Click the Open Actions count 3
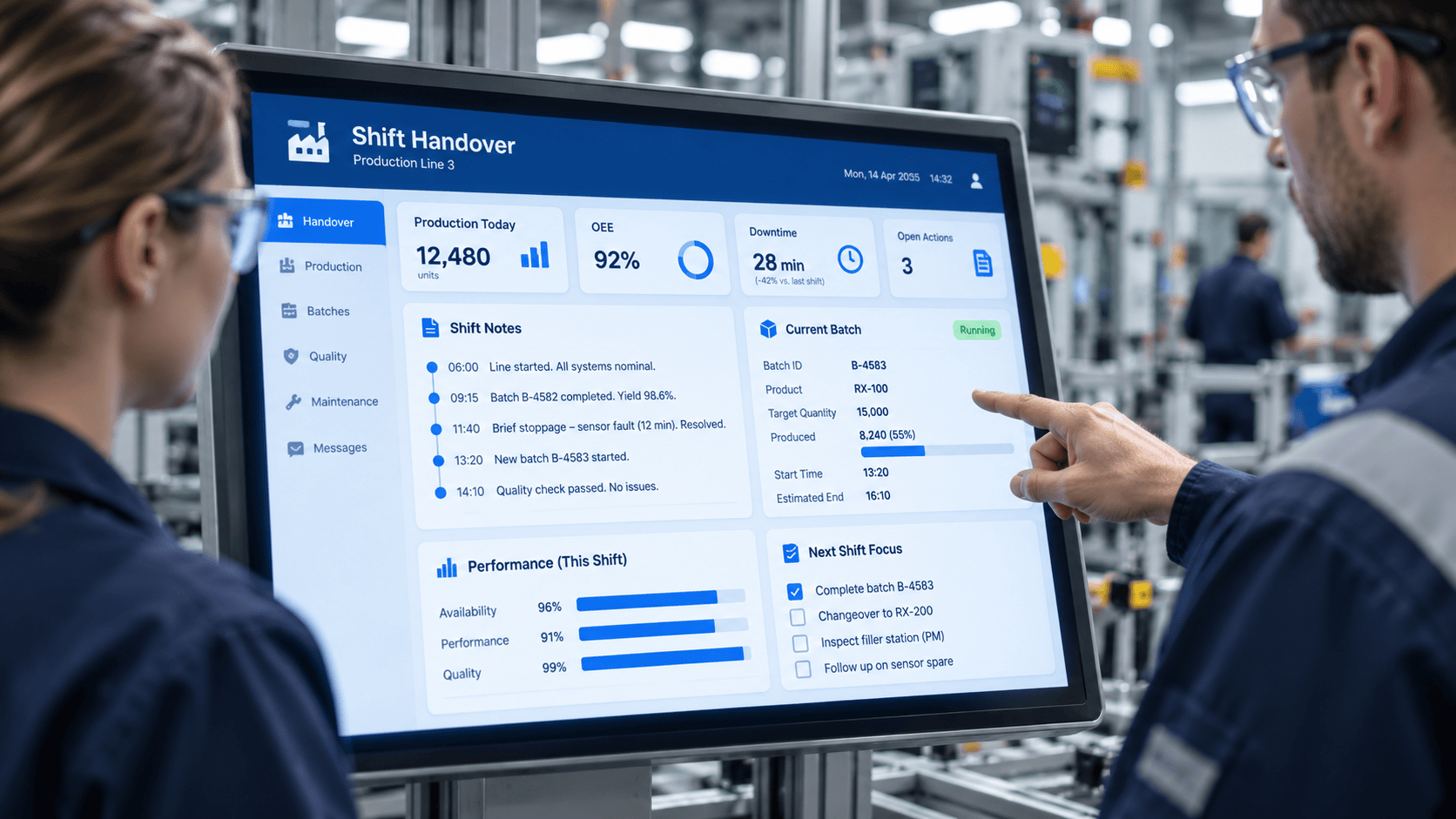This screenshot has height=819, width=1456. pyautogui.click(x=907, y=266)
